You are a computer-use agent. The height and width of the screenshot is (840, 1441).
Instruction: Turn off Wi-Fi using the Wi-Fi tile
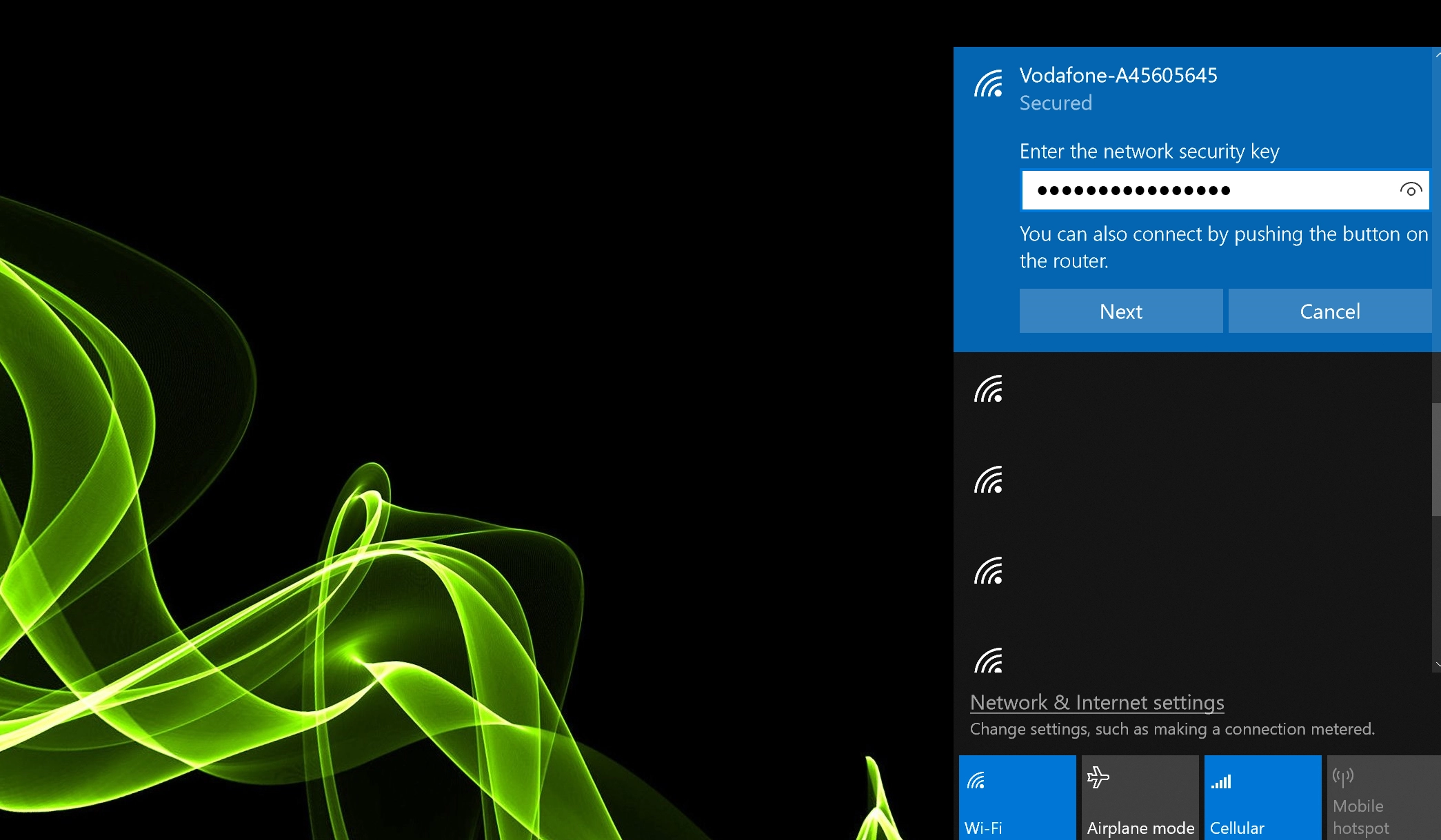tap(1018, 797)
